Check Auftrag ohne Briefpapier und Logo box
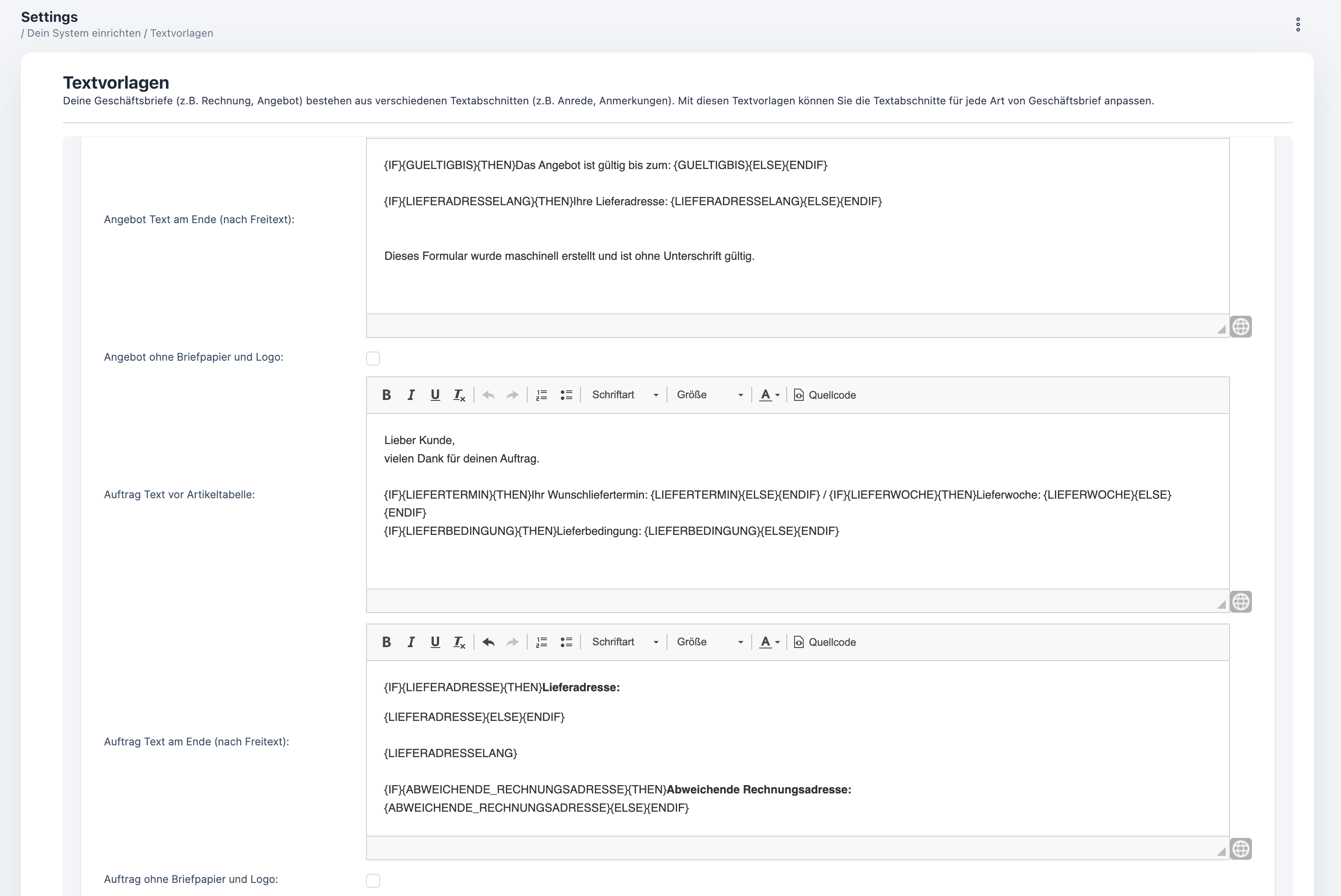Screen dimensions: 1341x896 [x=373, y=881]
